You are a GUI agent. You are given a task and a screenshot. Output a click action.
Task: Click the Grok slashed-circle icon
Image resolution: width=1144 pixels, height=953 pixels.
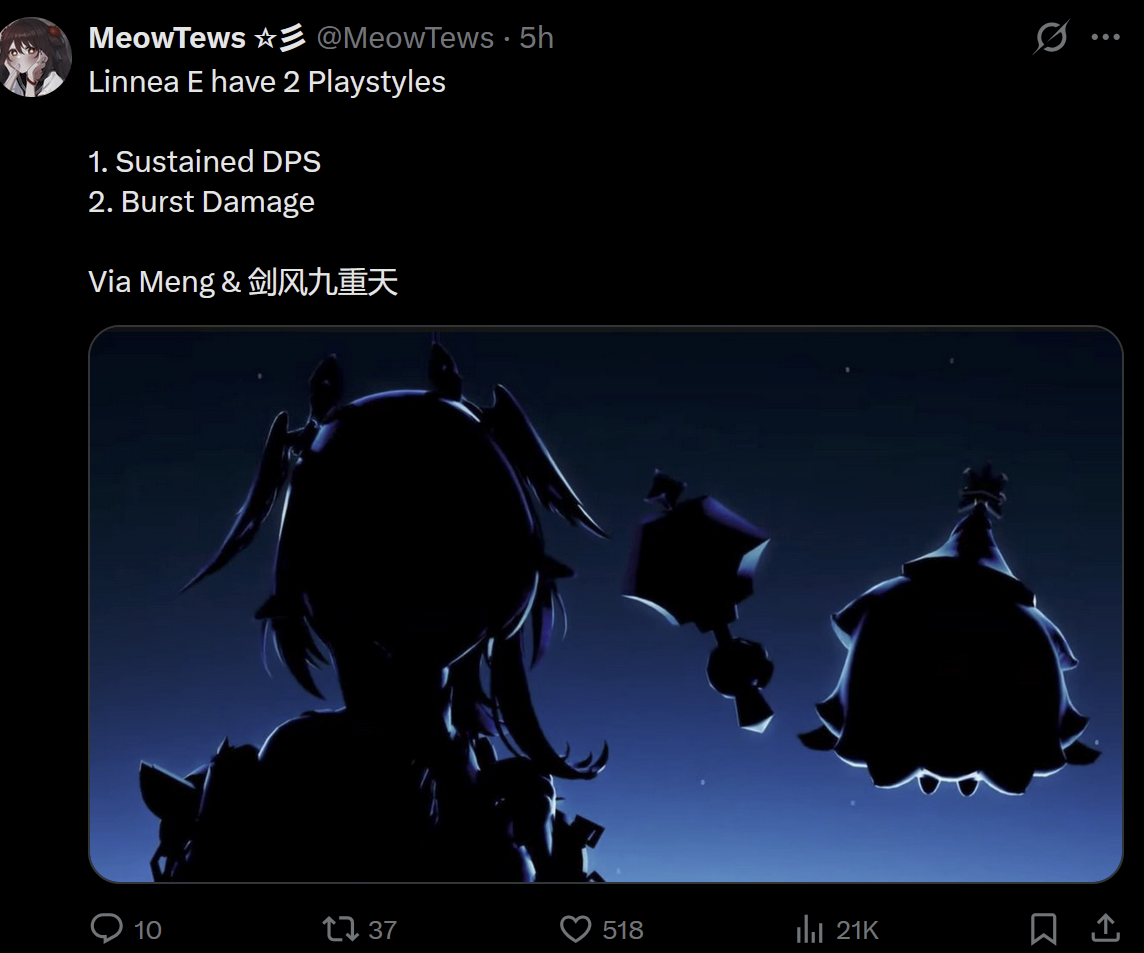tap(1051, 36)
